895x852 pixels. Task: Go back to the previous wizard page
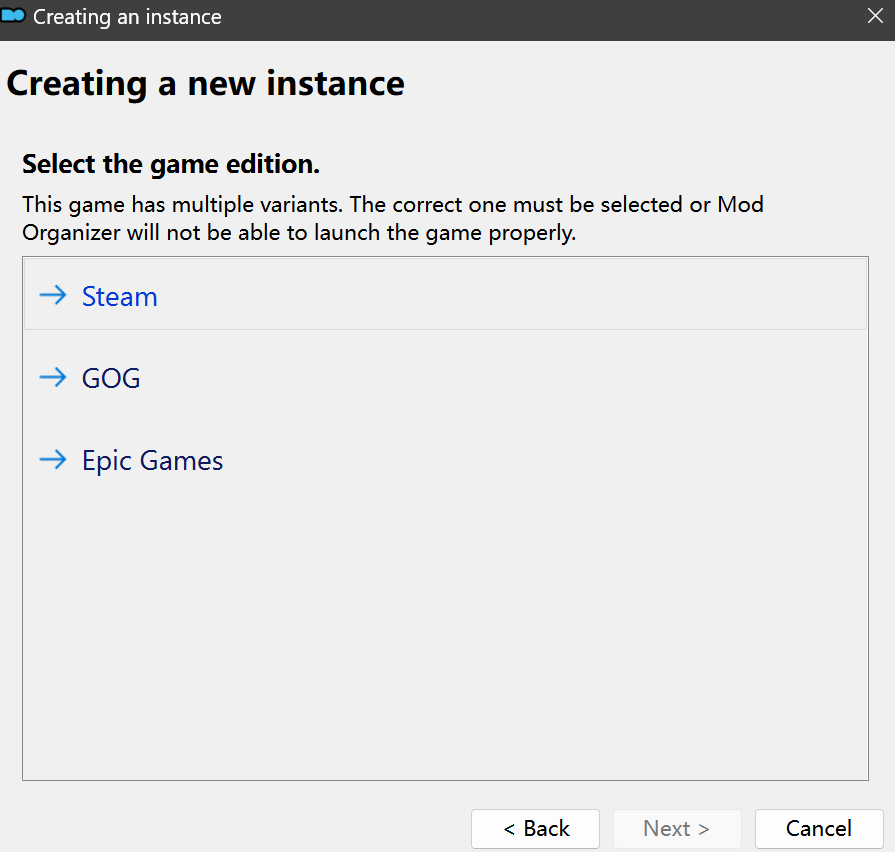(535, 829)
